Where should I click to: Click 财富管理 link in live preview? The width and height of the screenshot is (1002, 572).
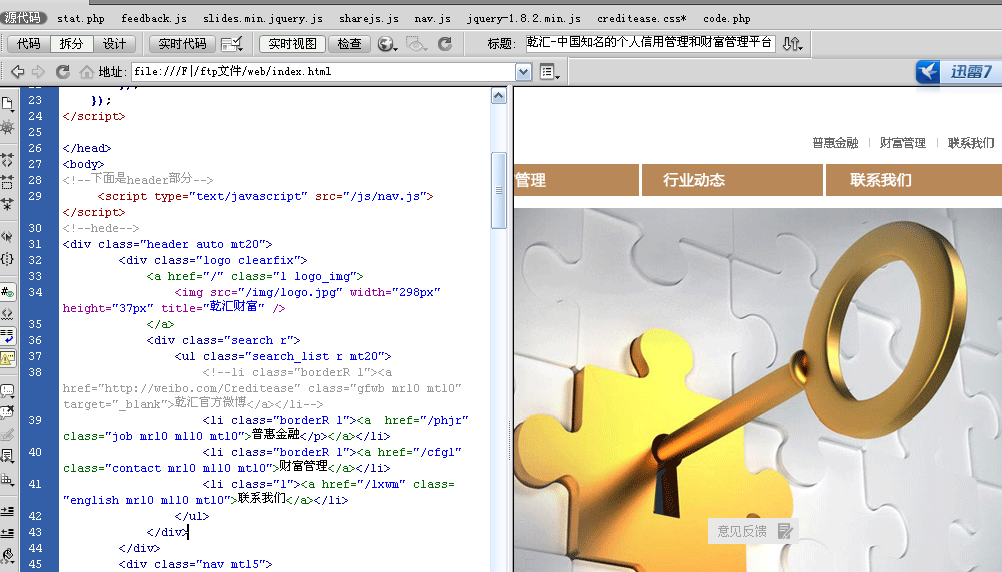902,143
